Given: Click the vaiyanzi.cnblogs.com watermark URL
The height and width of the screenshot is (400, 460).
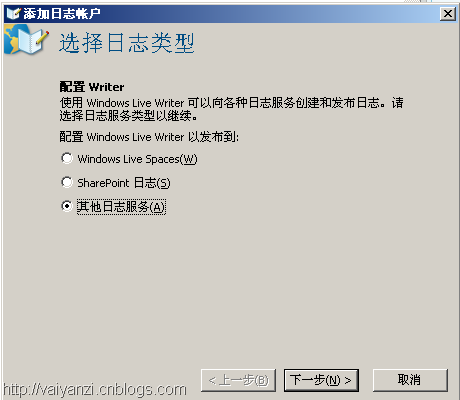Looking at the screenshot, I should tap(95, 389).
